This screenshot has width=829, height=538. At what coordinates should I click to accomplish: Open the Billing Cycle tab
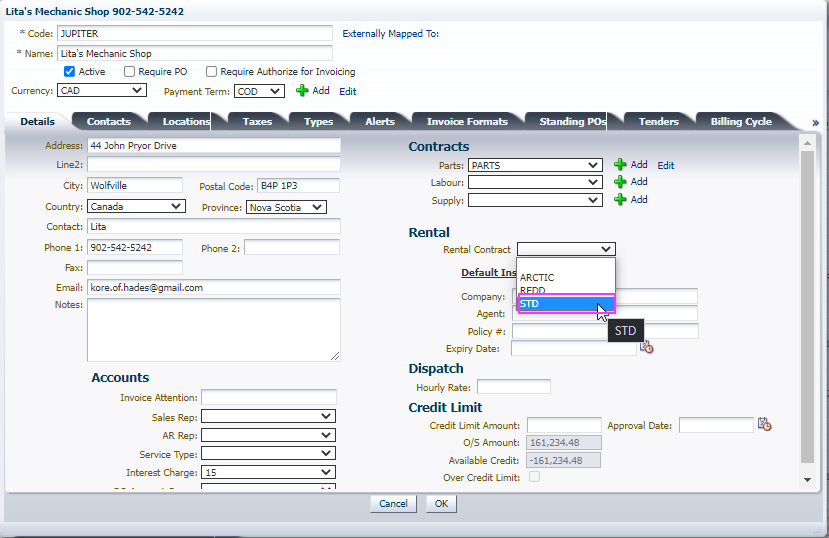click(741, 122)
